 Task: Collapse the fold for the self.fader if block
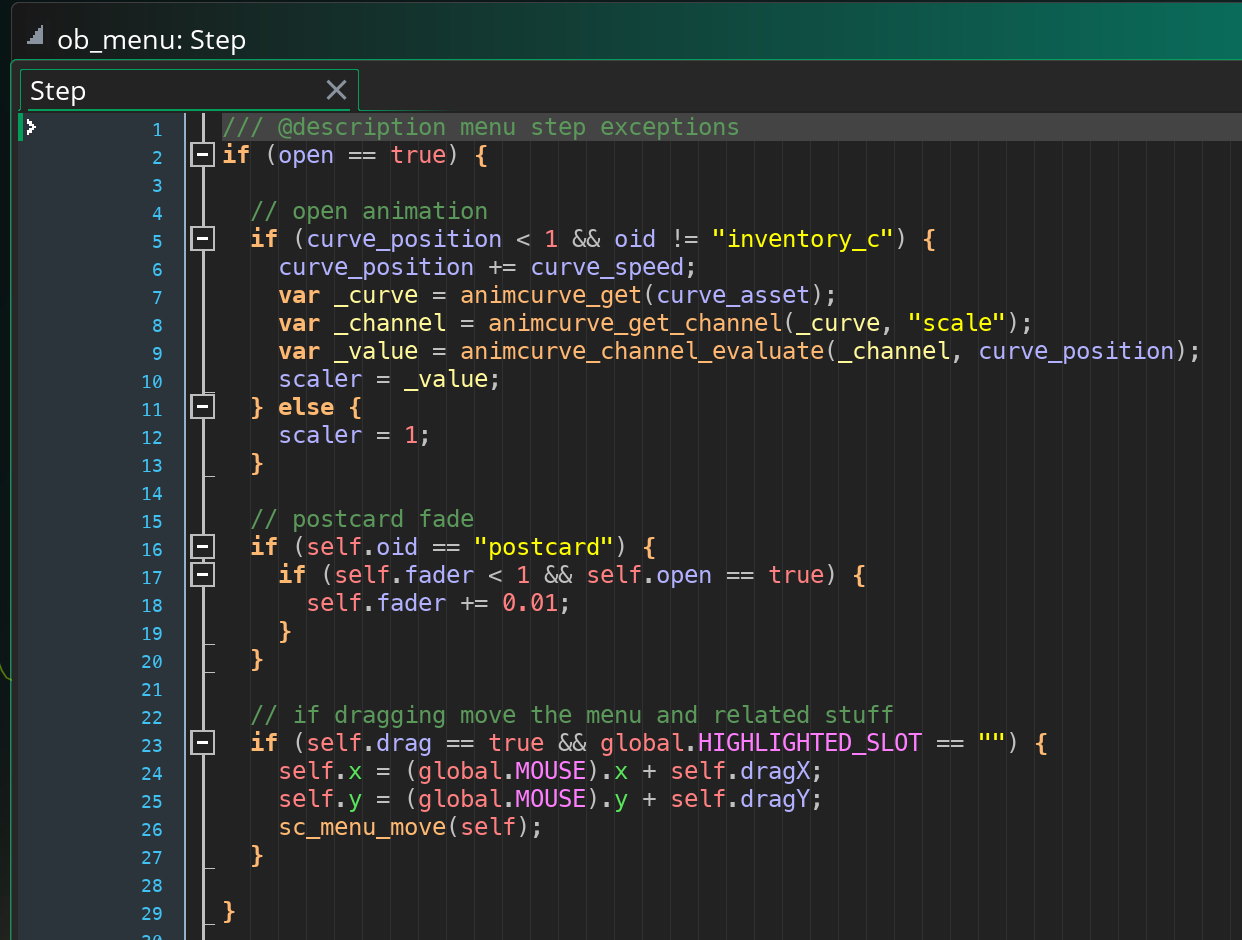203,575
